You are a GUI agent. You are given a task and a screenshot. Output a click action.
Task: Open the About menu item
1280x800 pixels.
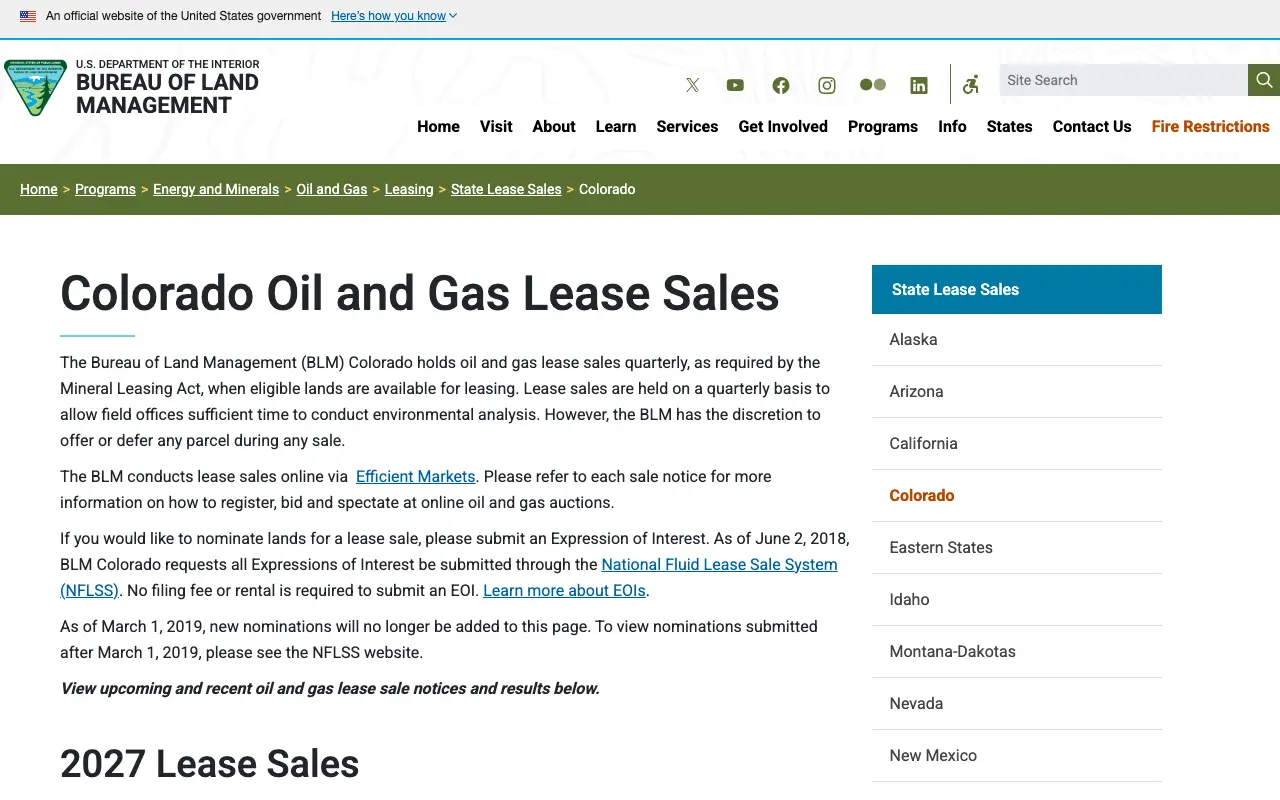click(x=554, y=126)
